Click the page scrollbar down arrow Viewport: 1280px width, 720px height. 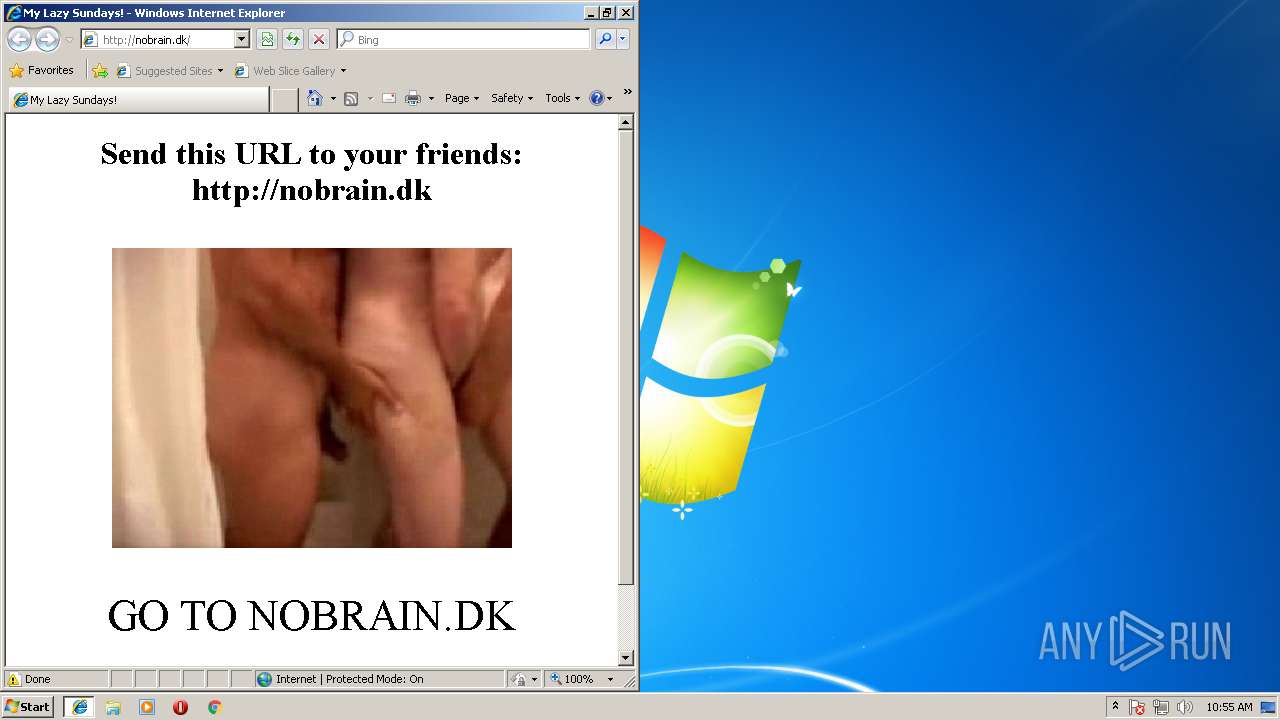626,658
